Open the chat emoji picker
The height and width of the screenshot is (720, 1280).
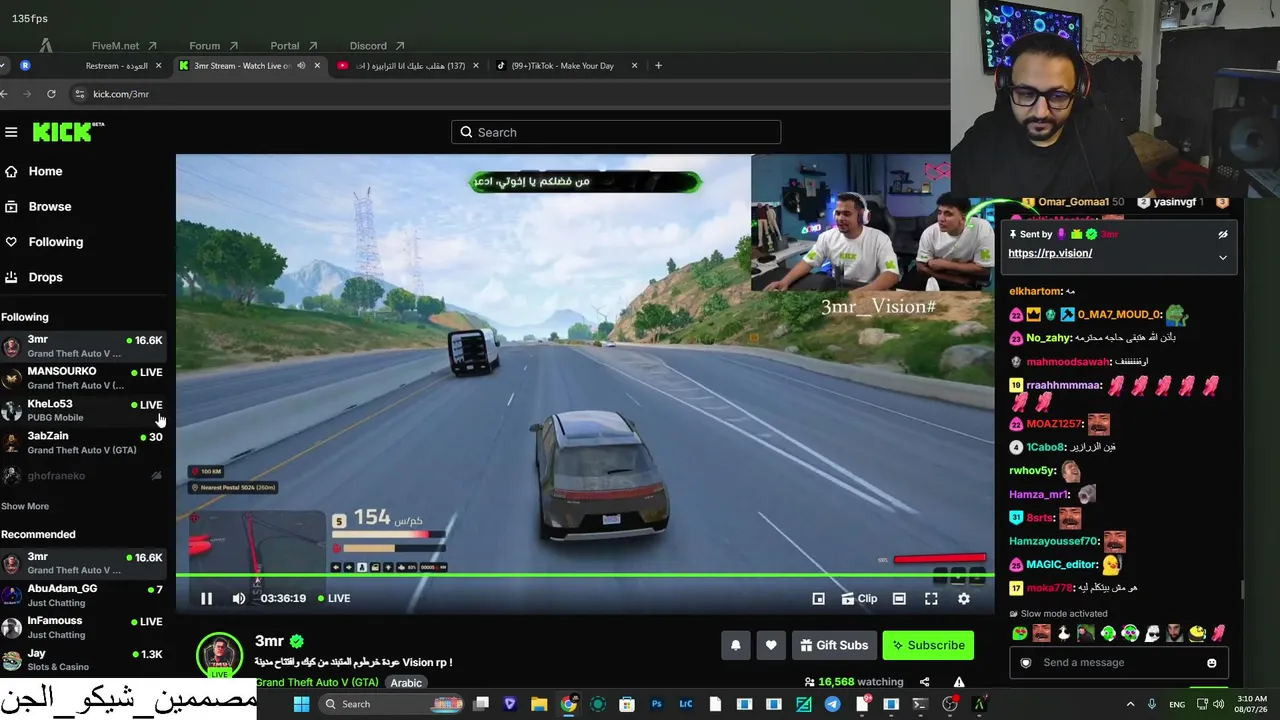(x=1212, y=663)
